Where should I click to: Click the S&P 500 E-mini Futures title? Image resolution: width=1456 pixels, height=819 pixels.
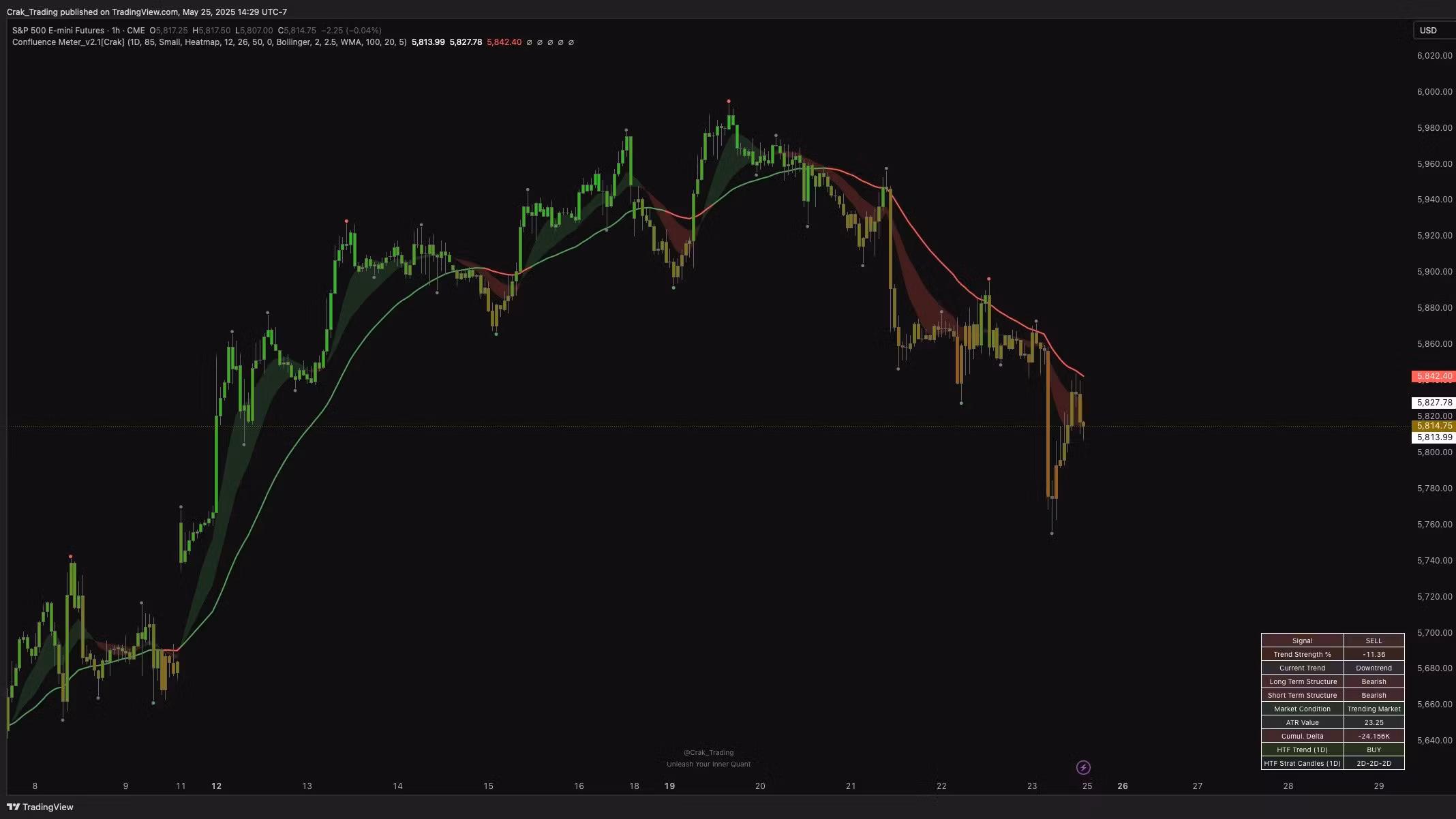pyautogui.click(x=58, y=31)
